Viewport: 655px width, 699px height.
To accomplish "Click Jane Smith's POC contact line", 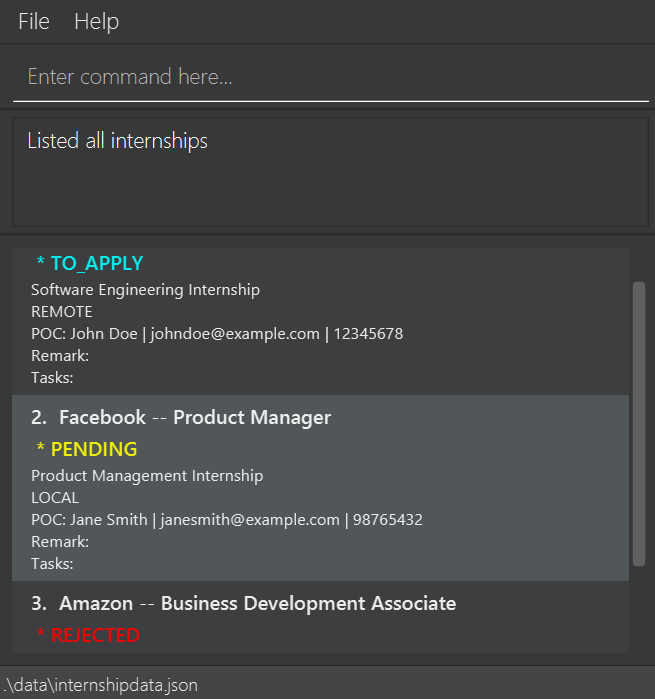I will coord(227,520).
